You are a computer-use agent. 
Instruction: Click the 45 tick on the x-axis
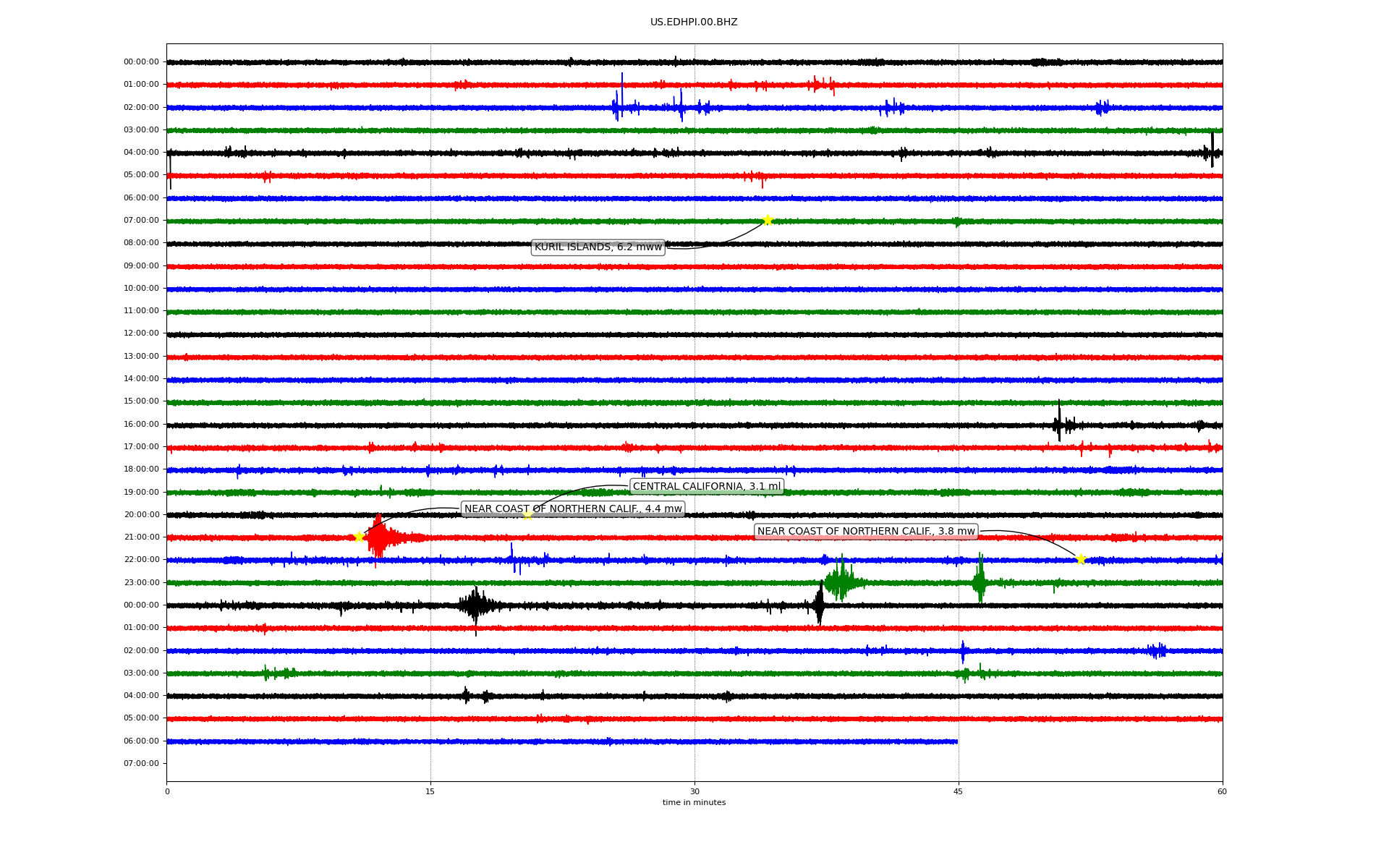[x=959, y=791]
